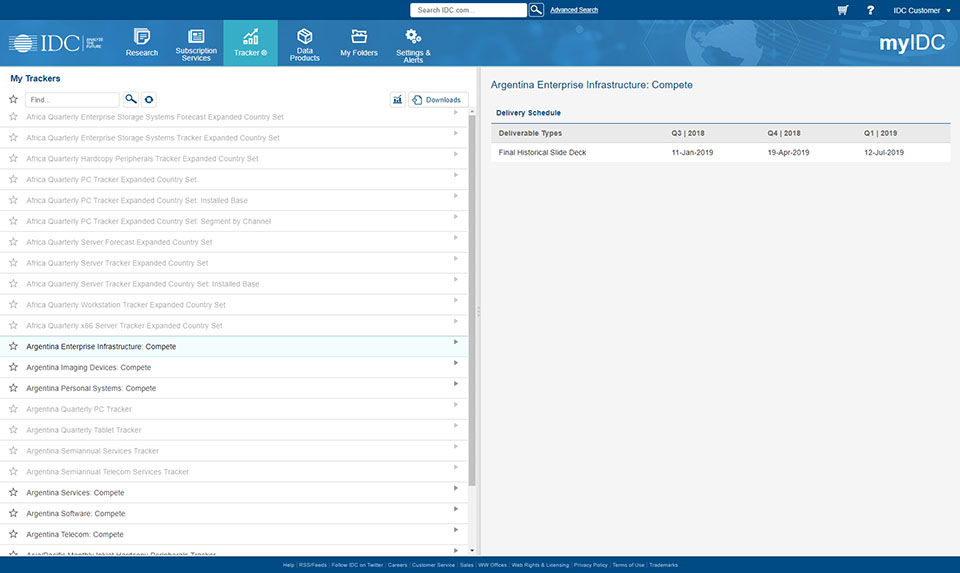Screen dimensions: 960x573
Task: Click the 19-Apr-2019 delivery date
Action: click(x=788, y=152)
